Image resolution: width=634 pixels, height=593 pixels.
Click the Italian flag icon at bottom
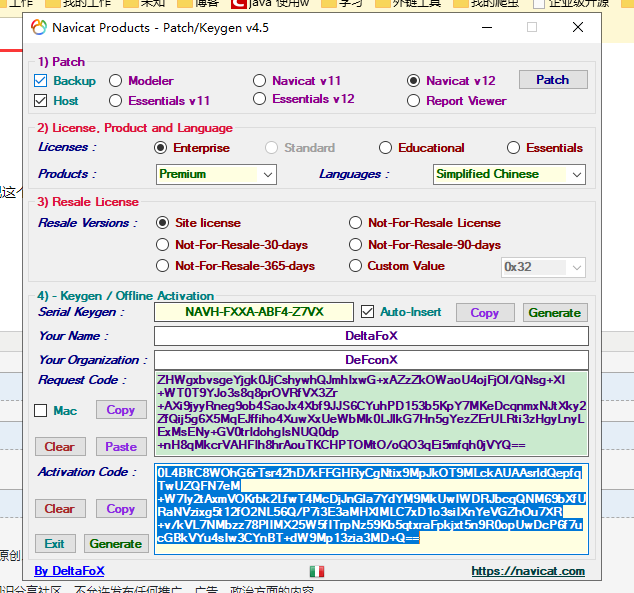point(317,571)
